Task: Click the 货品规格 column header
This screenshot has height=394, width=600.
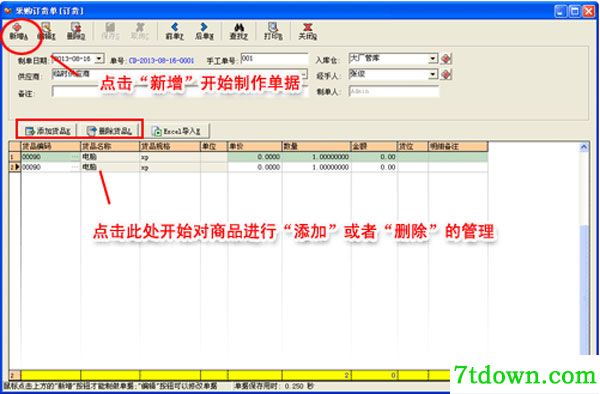Action: pos(170,146)
